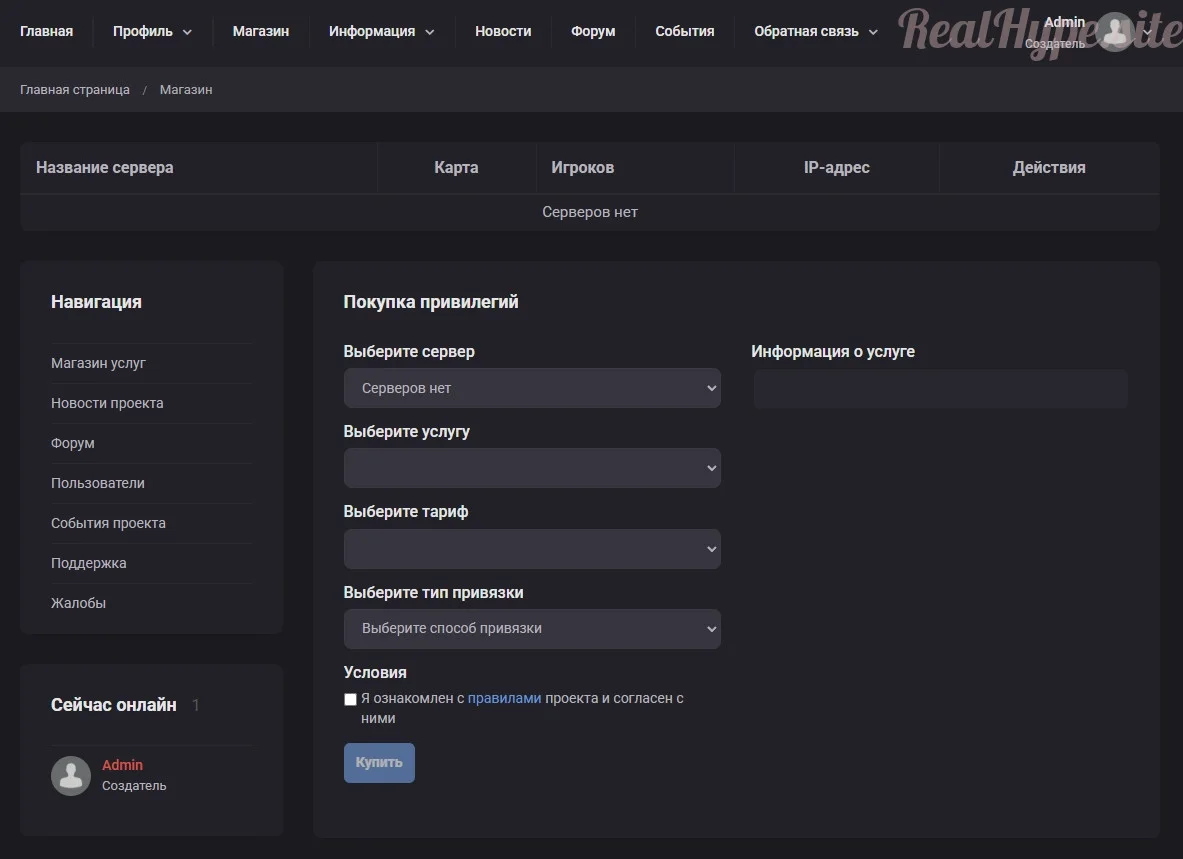1183x859 pixels.
Task: Open the Выберите тариф dropdown
Action: pyautogui.click(x=532, y=549)
